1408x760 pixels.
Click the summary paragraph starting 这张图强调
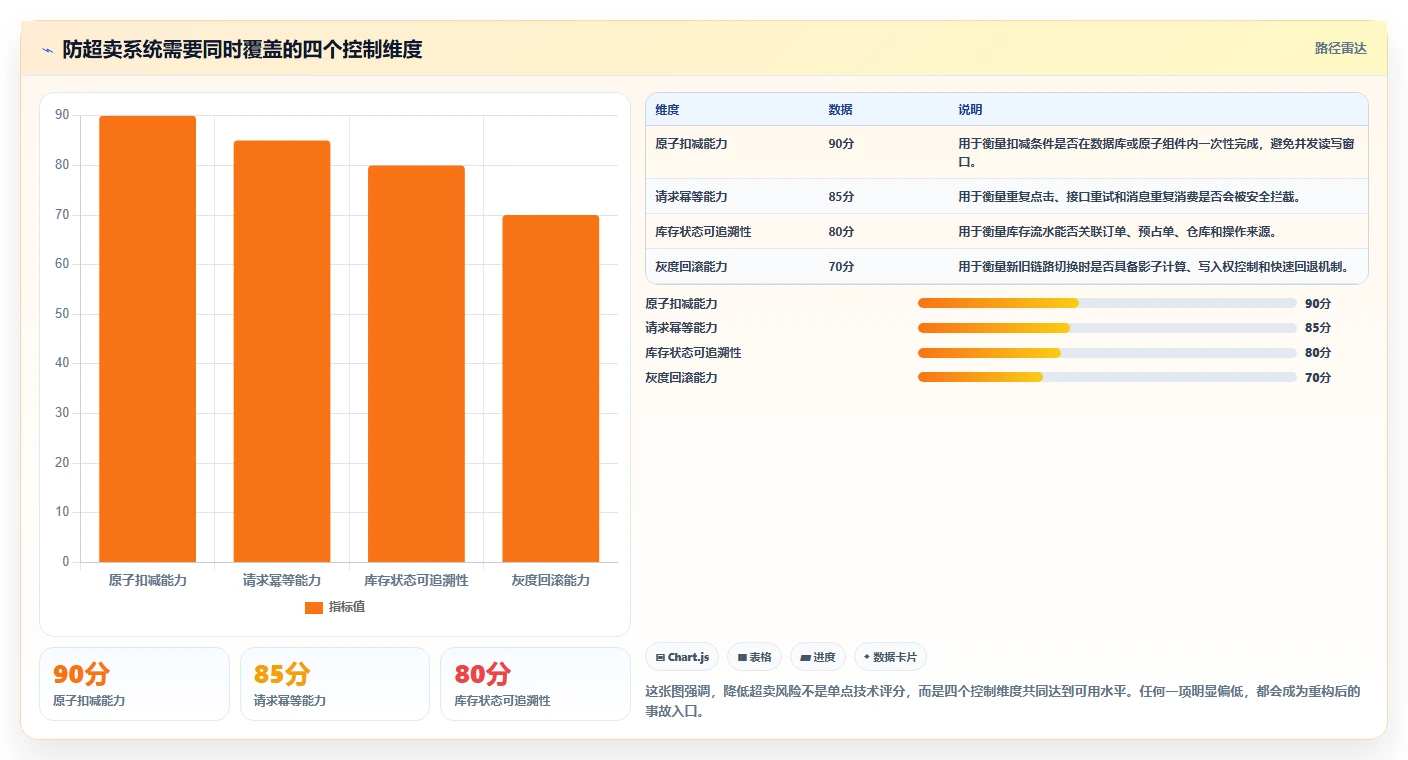[1003, 701]
